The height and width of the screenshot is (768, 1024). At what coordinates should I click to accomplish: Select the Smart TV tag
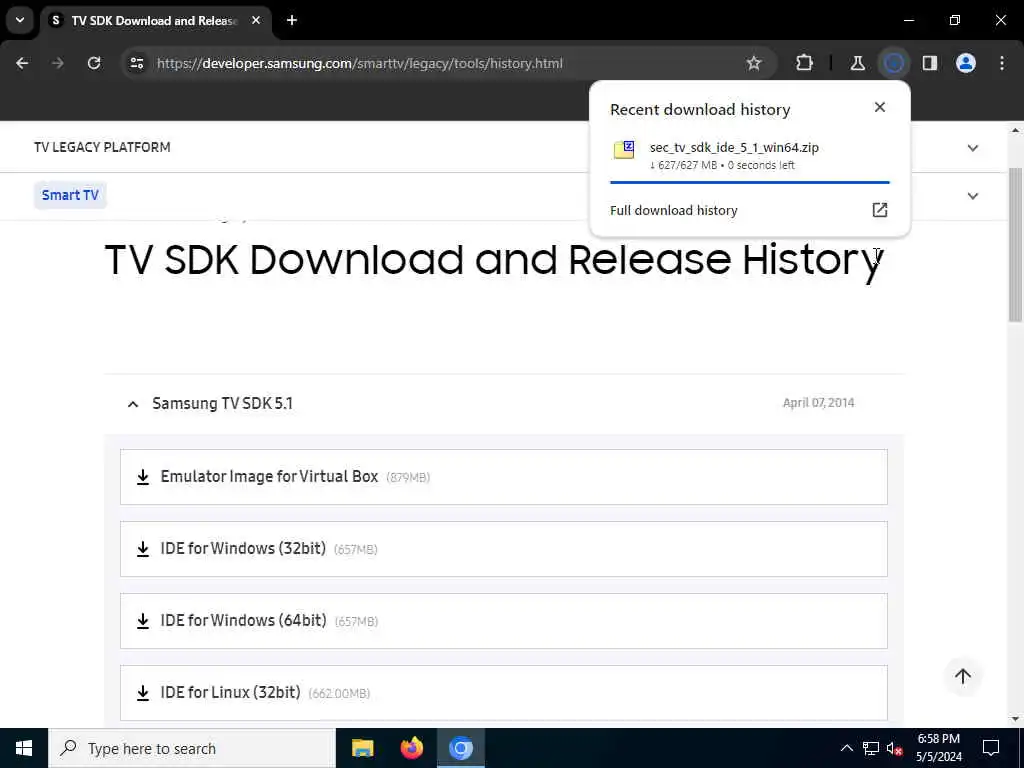click(70, 195)
